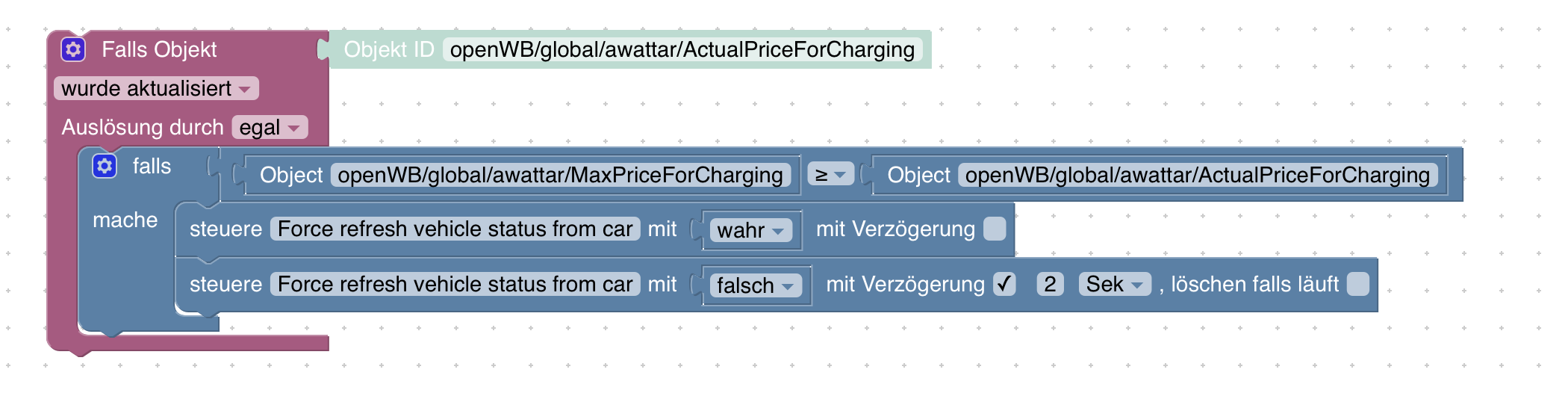Toggle the "löschen falls läuft" checkbox
The image size is (1568, 396).
1357,284
